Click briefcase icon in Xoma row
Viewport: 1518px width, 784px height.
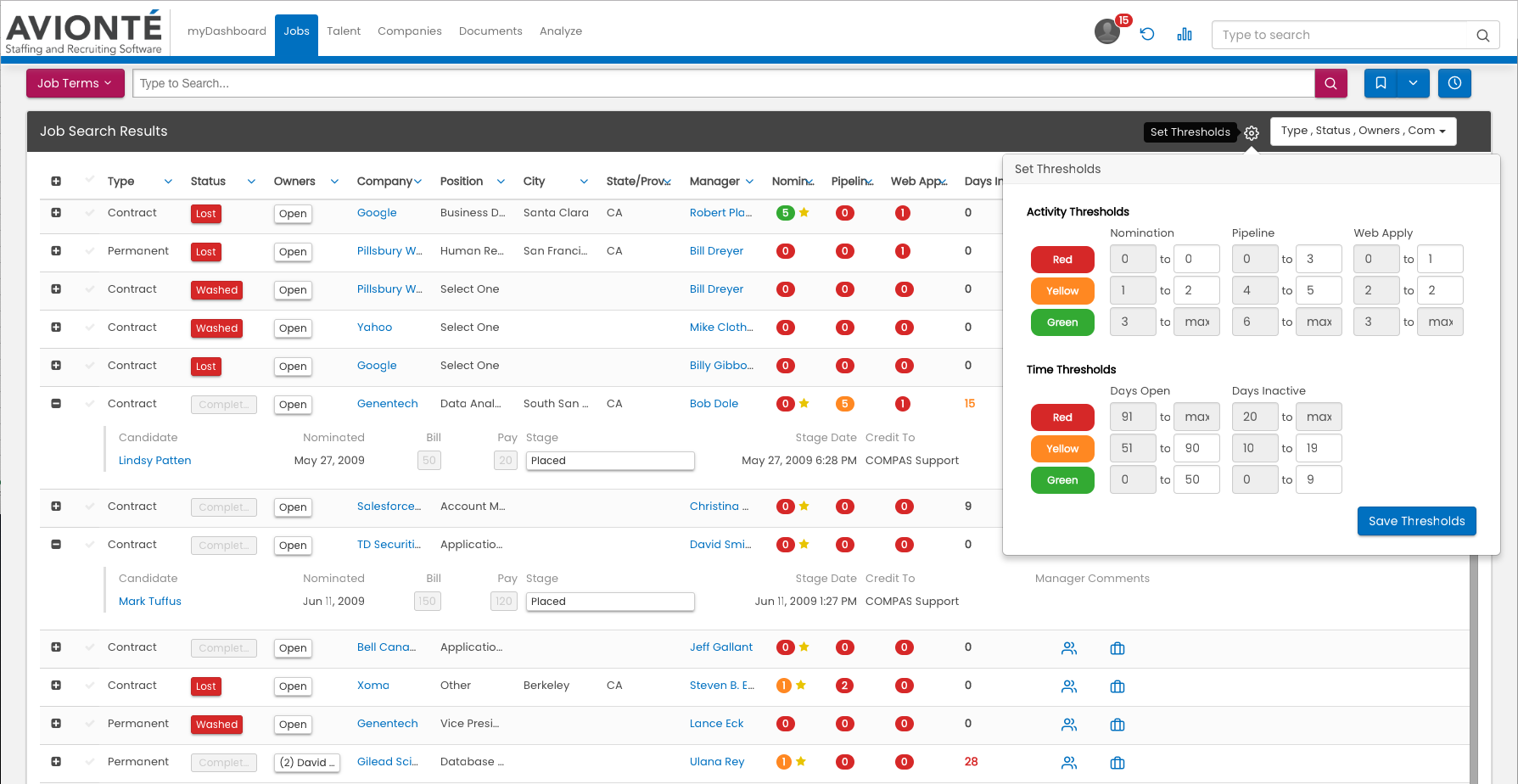point(1117,686)
